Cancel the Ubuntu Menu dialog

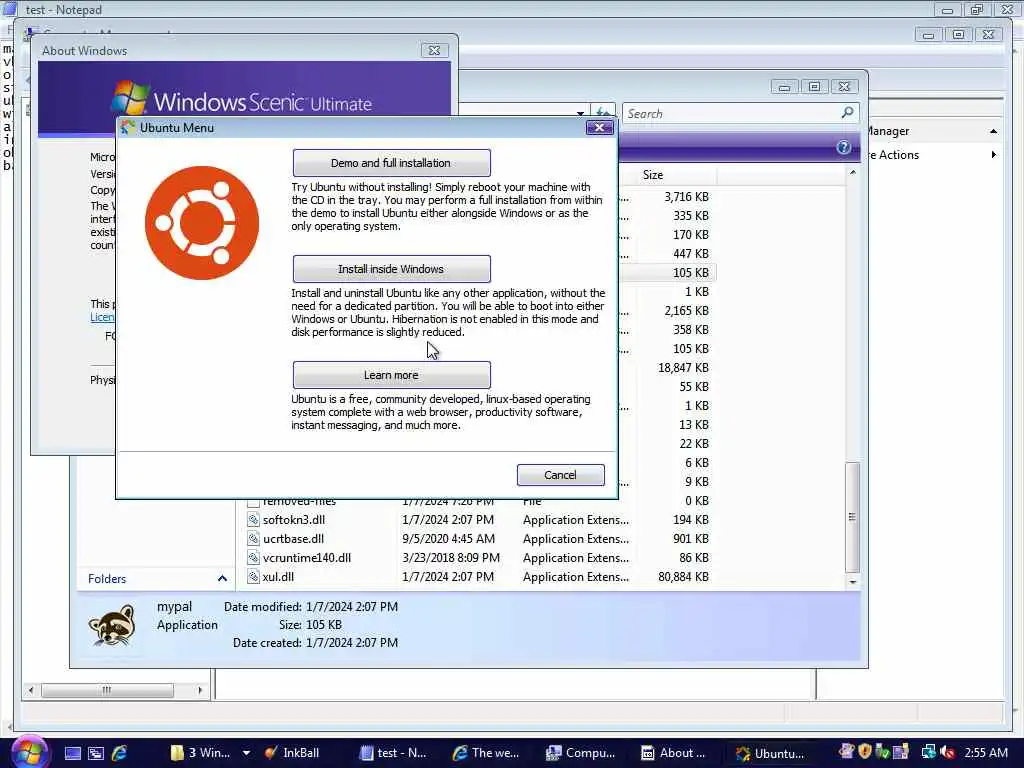[x=560, y=475]
